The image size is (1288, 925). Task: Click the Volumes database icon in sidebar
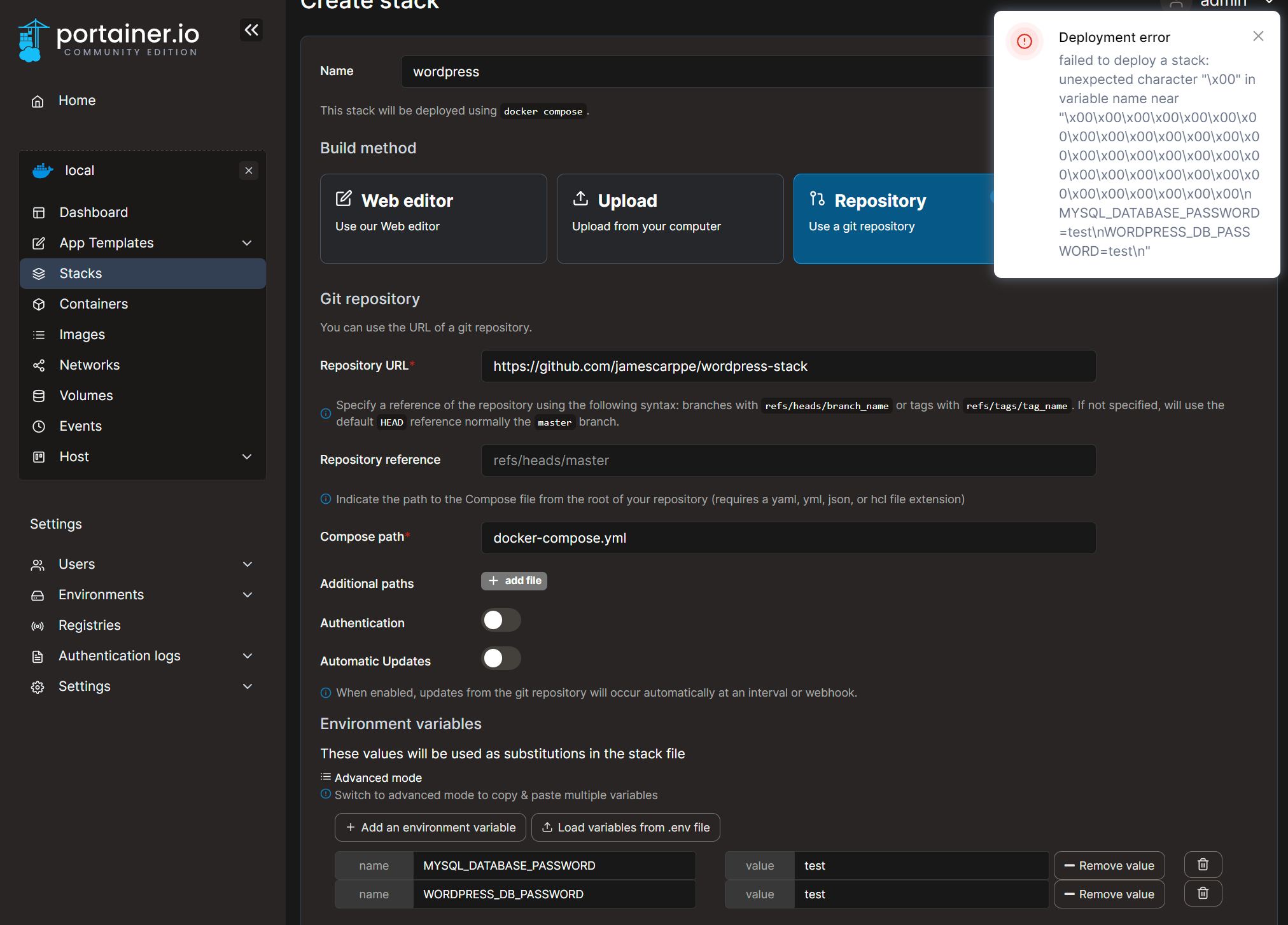click(39, 396)
